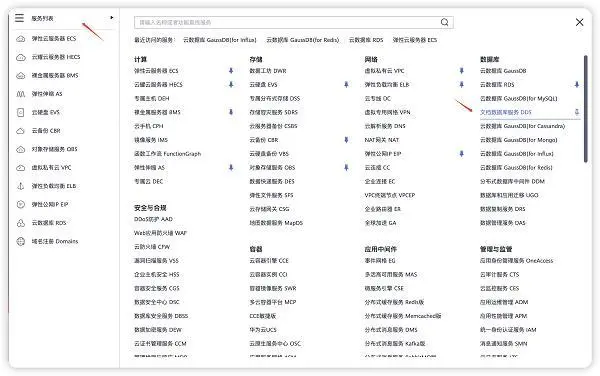Open 云数据库 GaussDB(for Cassandra)

522,126
